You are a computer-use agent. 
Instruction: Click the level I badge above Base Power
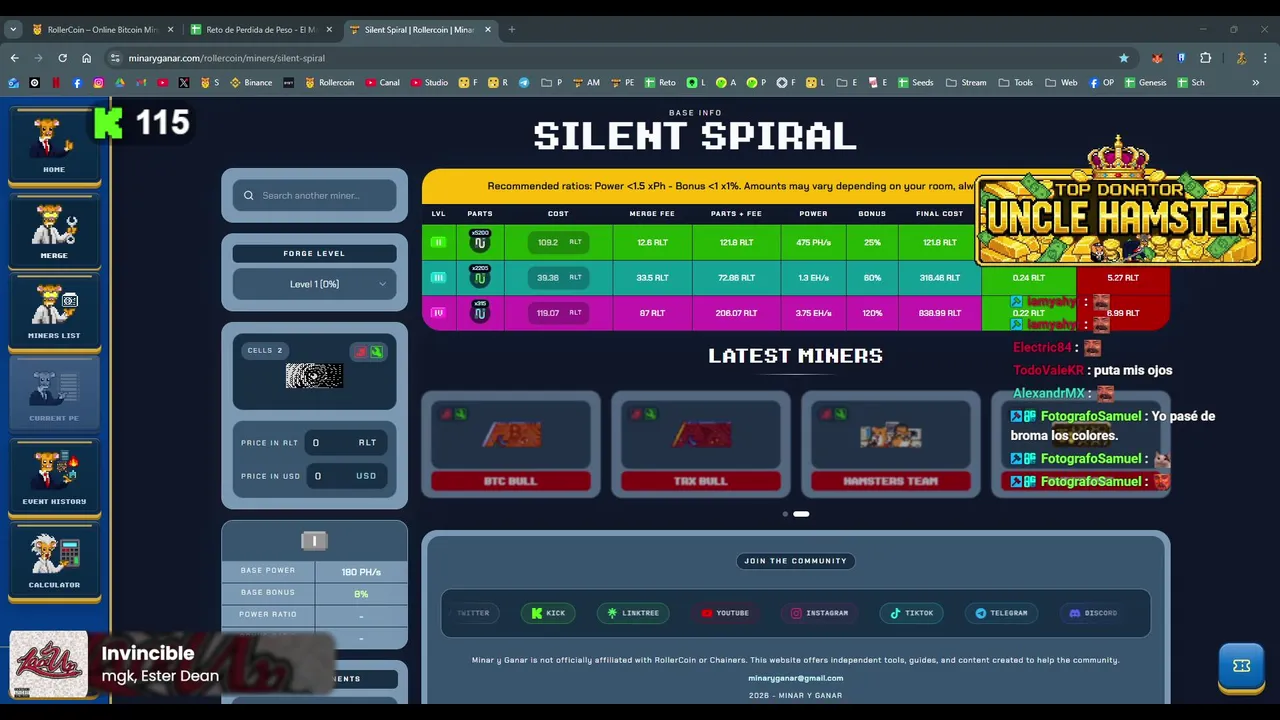click(x=314, y=541)
